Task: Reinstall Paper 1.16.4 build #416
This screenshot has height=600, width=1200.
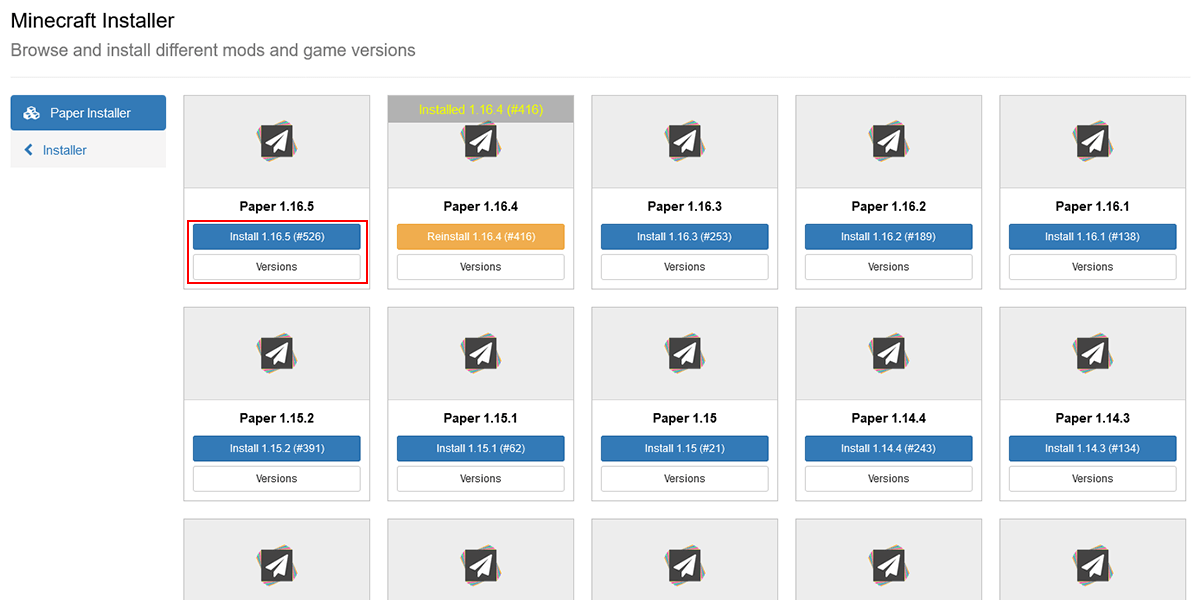Action: (481, 237)
